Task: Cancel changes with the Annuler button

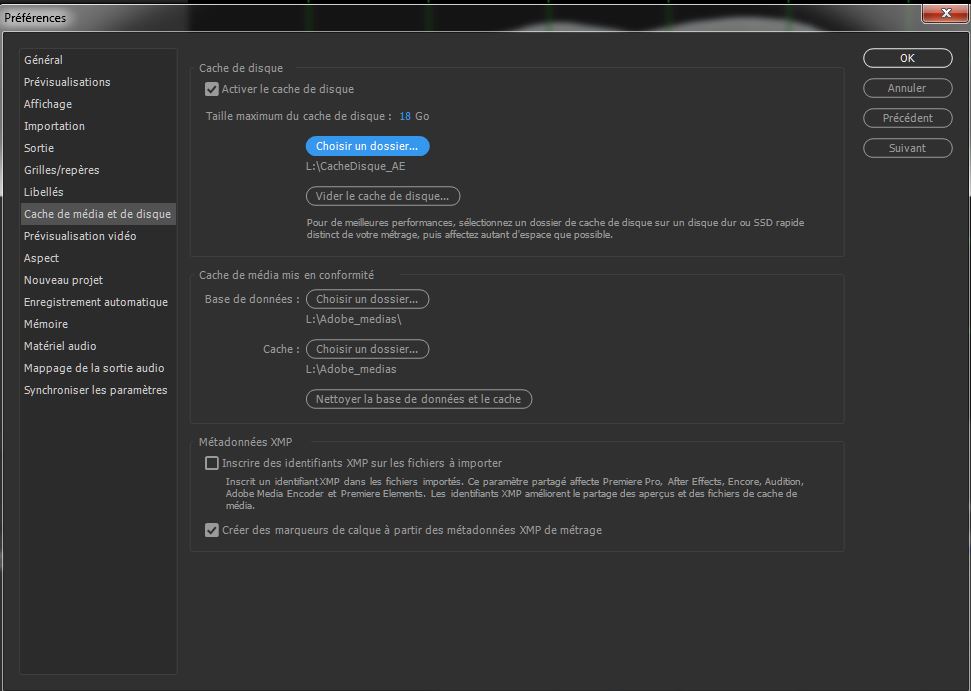Action: (907, 88)
